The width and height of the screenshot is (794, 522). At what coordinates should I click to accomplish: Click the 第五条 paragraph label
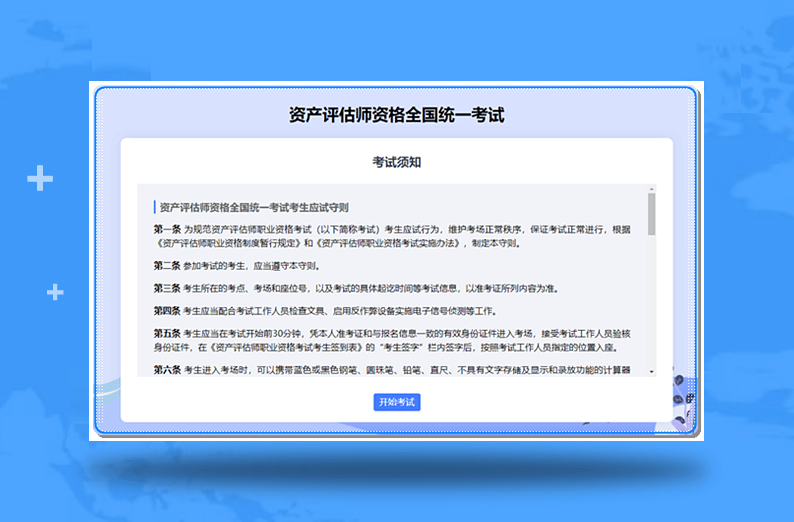pyautogui.click(x=167, y=333)
